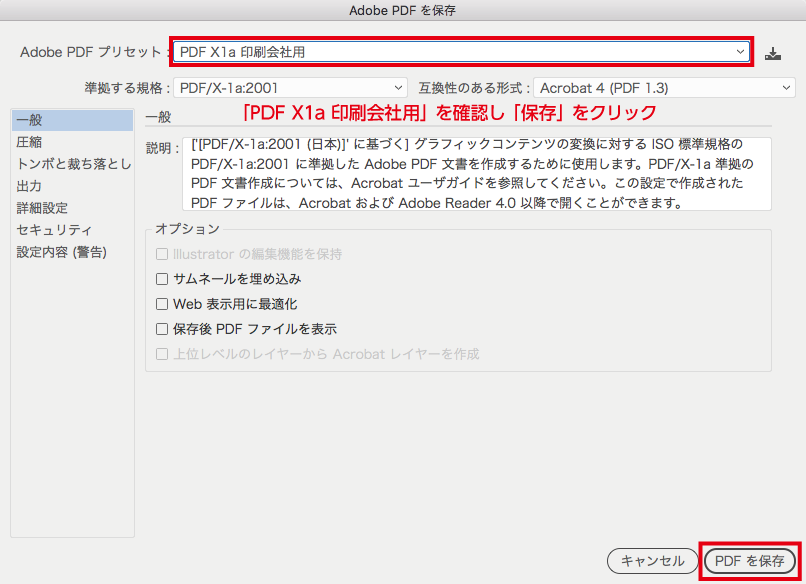Click the キャンセル button

[x=652, y=561]
